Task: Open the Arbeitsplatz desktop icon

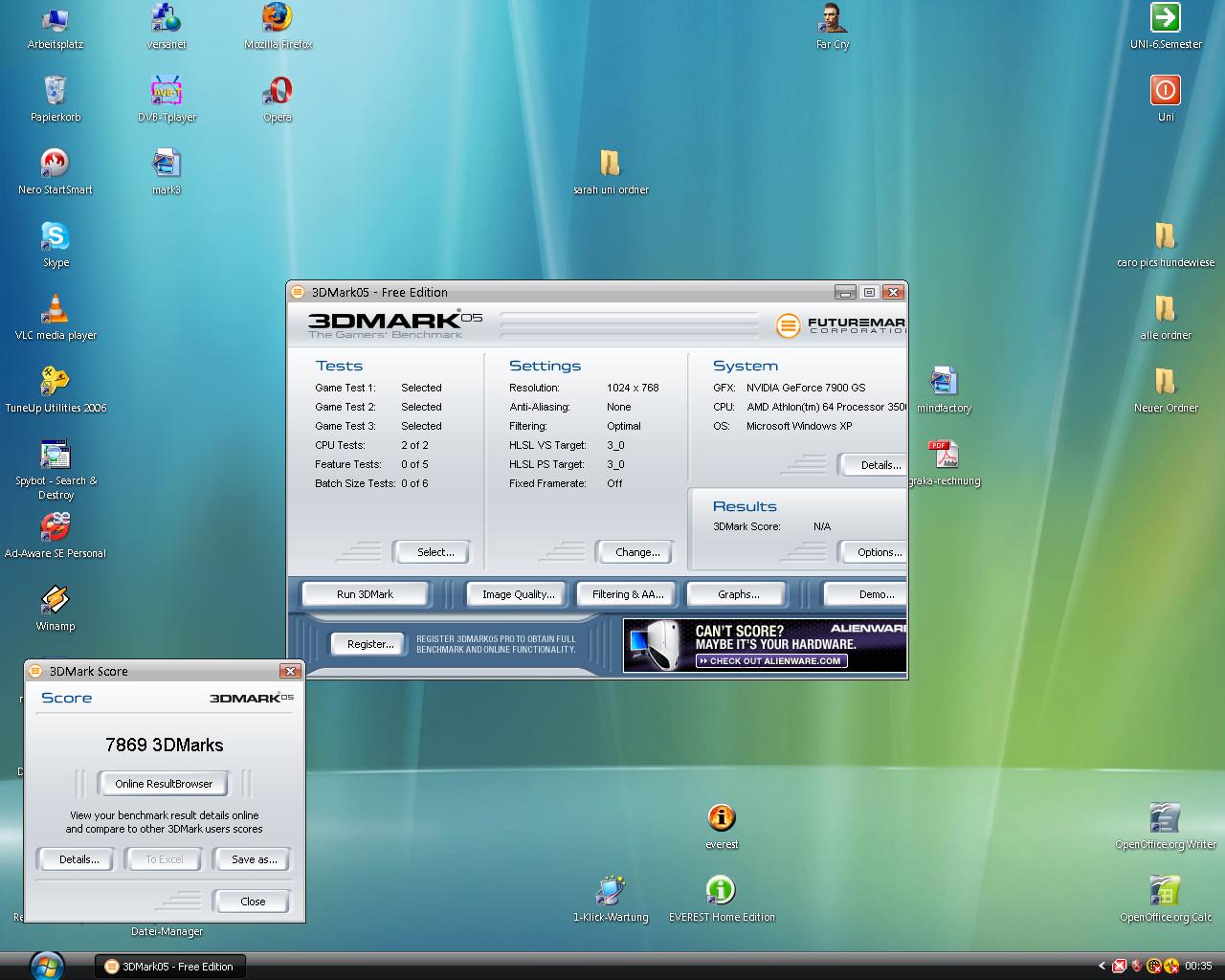Action: click(x=56, y=28)
